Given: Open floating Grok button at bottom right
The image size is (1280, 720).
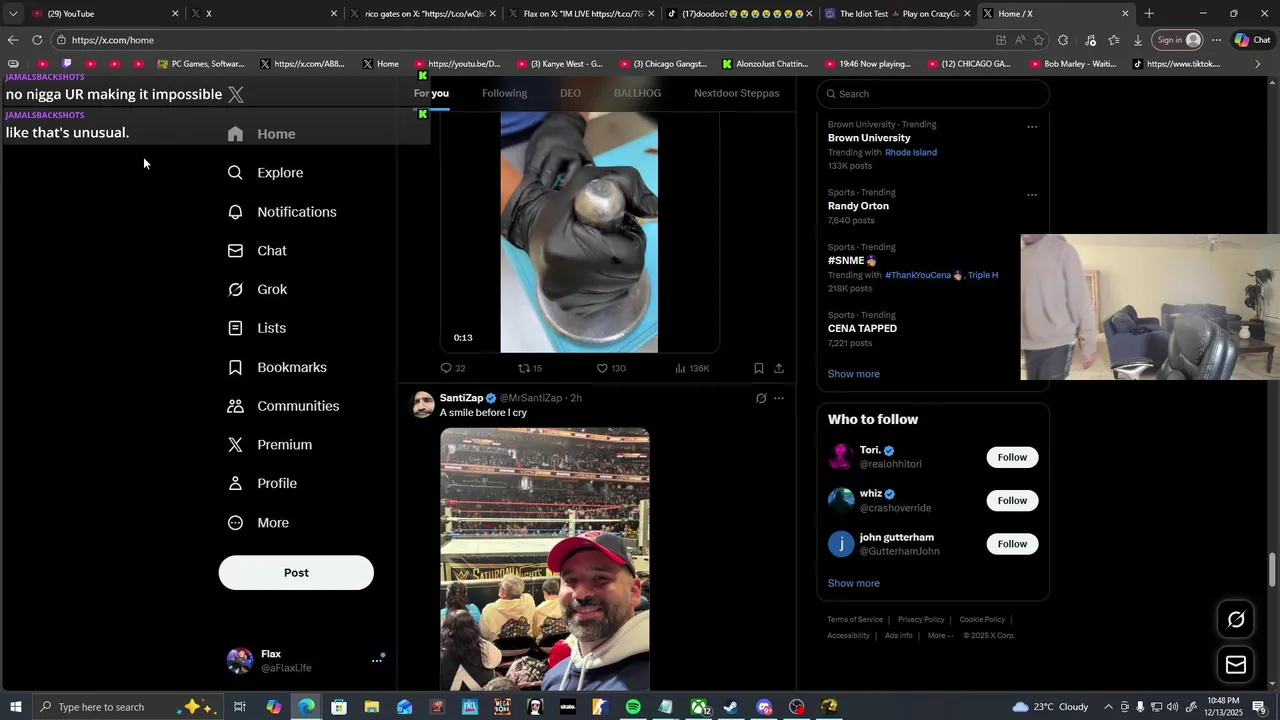Looking at the screenshot, I should point(1236,620).
